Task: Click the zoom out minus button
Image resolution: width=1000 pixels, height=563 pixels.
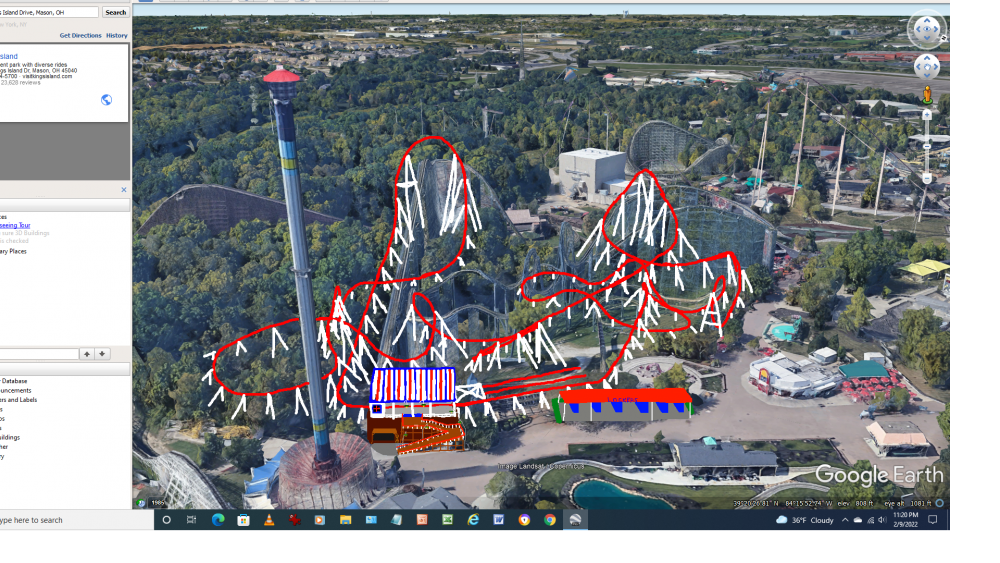Action: click(x=927, y=179)
